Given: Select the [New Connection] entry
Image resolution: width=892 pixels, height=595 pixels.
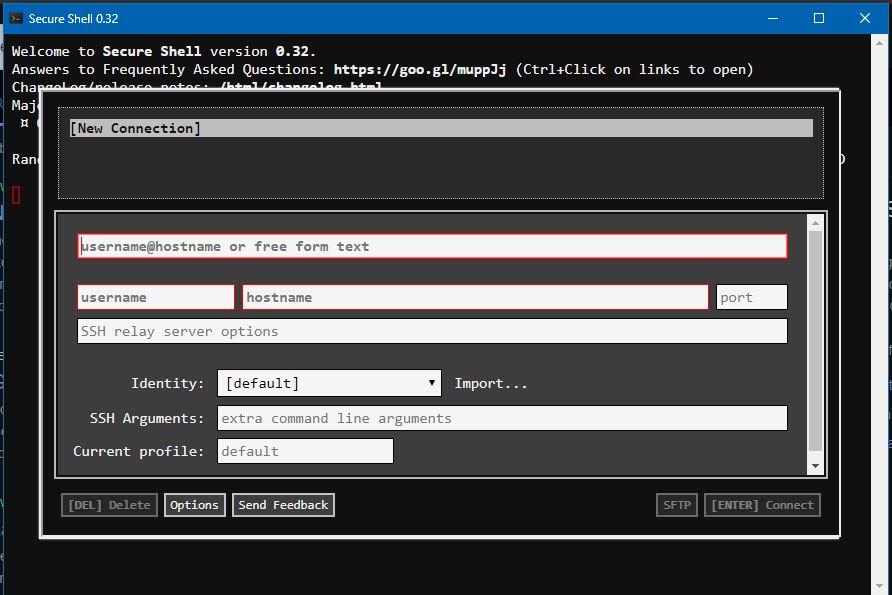Looking at the screenshot, I should pos(441,128).
